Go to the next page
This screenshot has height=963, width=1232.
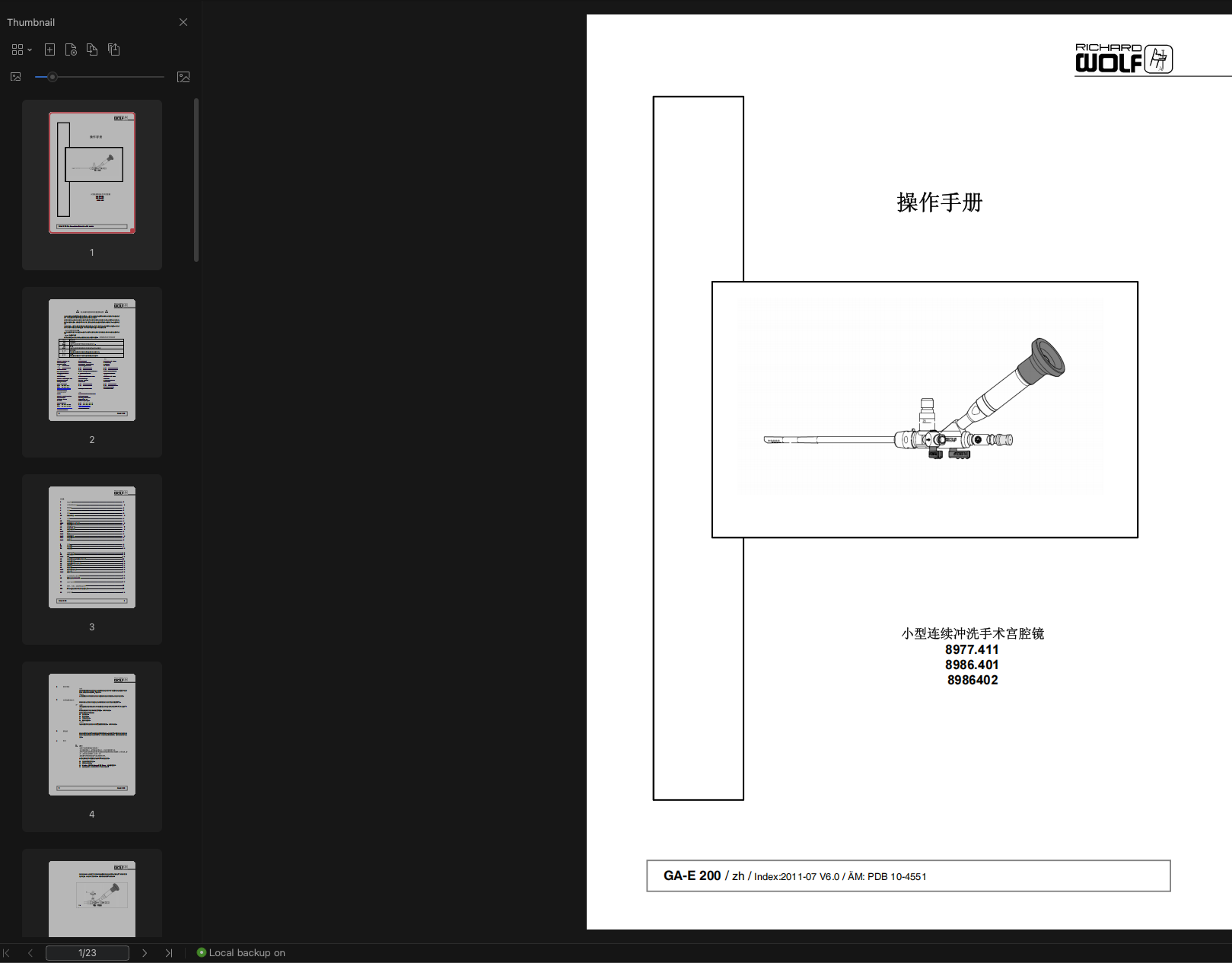145,952
